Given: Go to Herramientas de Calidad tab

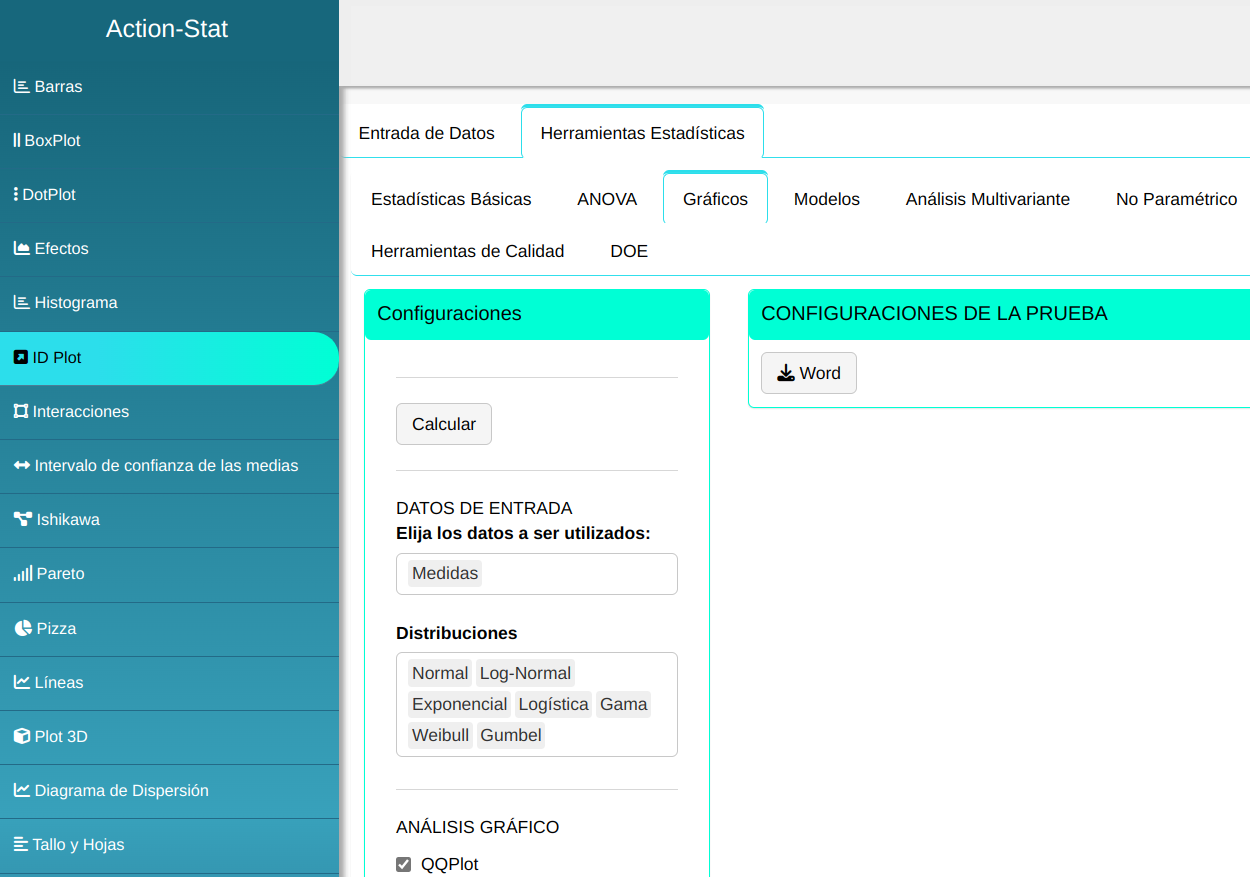Looking at the screenshot, I should click(467, 251).
